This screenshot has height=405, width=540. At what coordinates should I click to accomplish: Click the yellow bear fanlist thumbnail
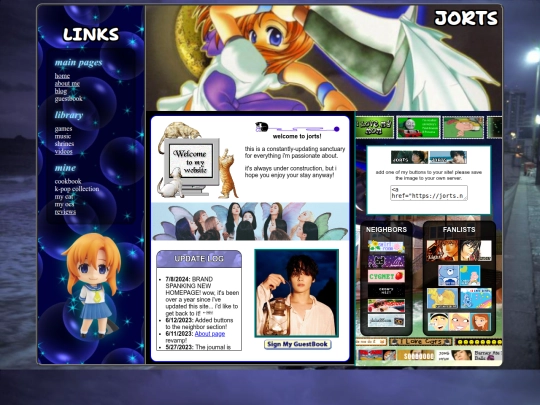[x=442, y=298]
